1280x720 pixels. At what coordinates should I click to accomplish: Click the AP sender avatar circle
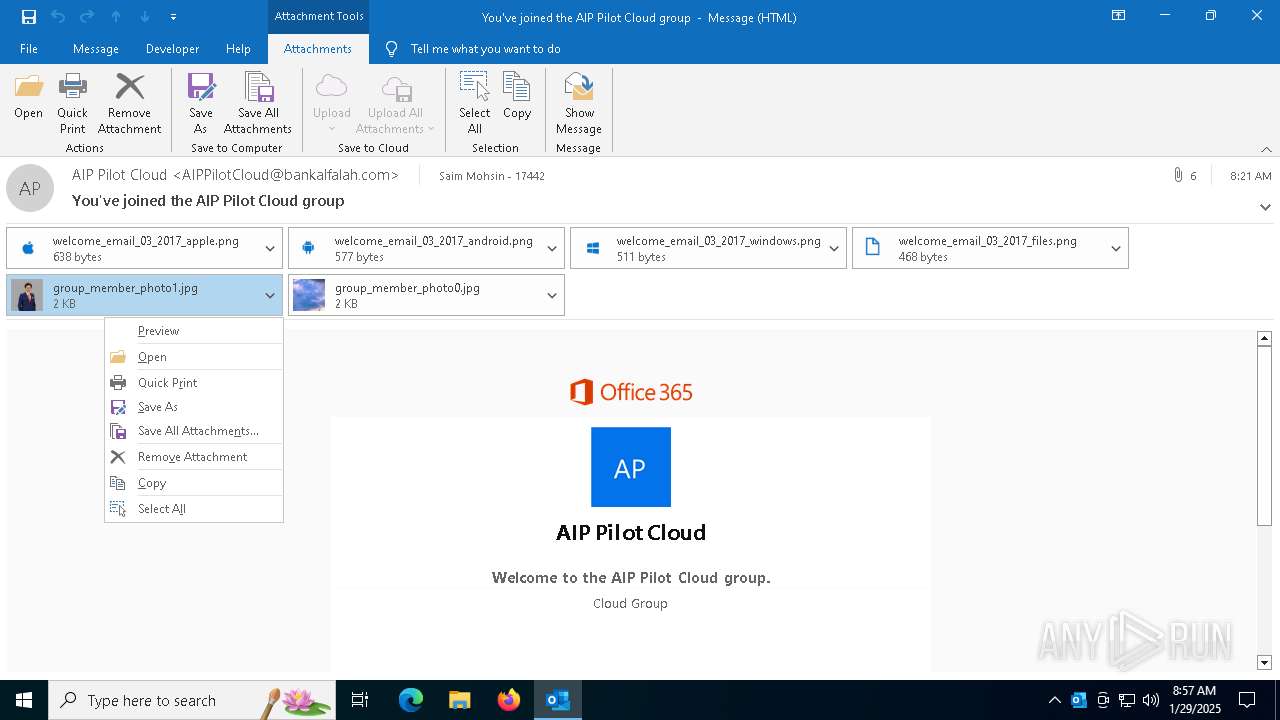coord(30,188)
